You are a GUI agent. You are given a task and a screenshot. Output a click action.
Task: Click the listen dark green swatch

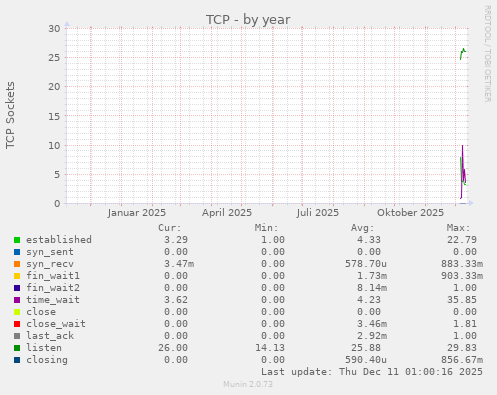pyautogui.click(x=17, y=348)
